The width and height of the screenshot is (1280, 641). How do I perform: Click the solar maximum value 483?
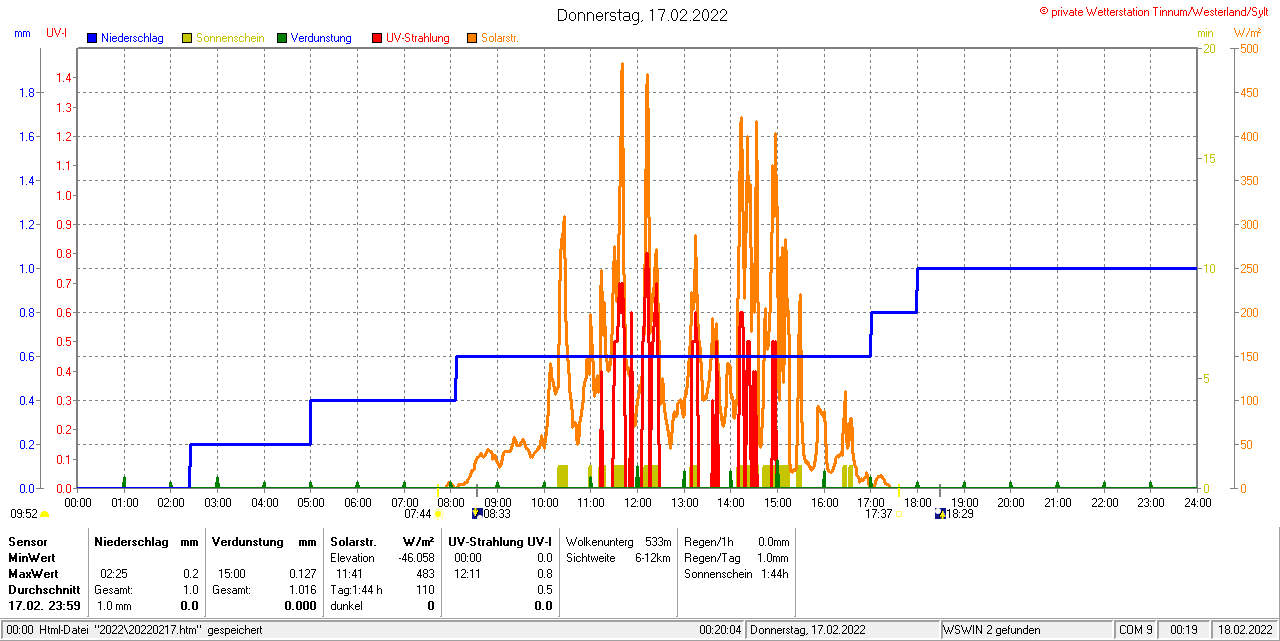(425, 574)
